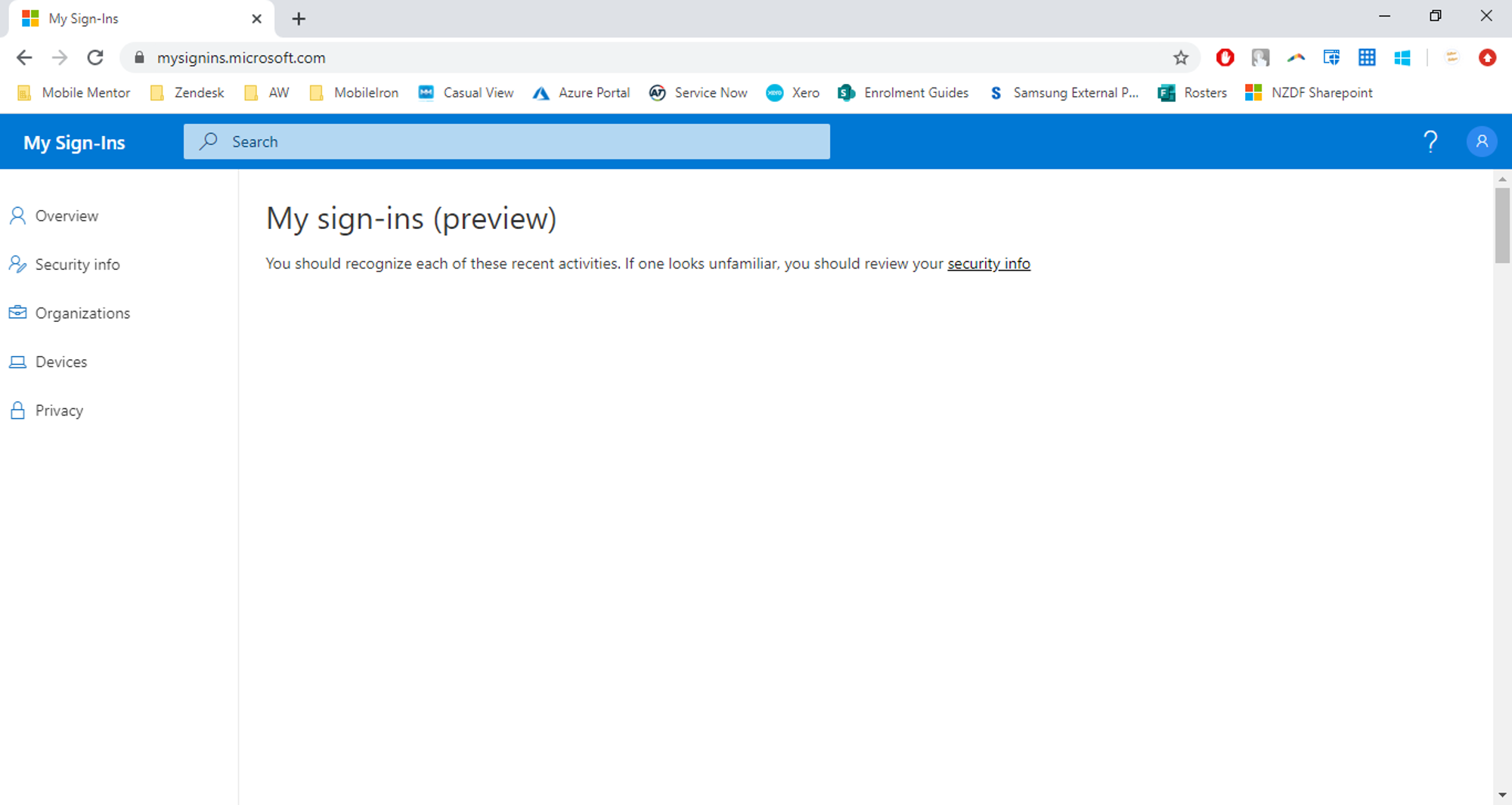This screenshot has height=805, width=1512.
Task: Click the page scrollbar thumb
Action: click(1502, 225)
